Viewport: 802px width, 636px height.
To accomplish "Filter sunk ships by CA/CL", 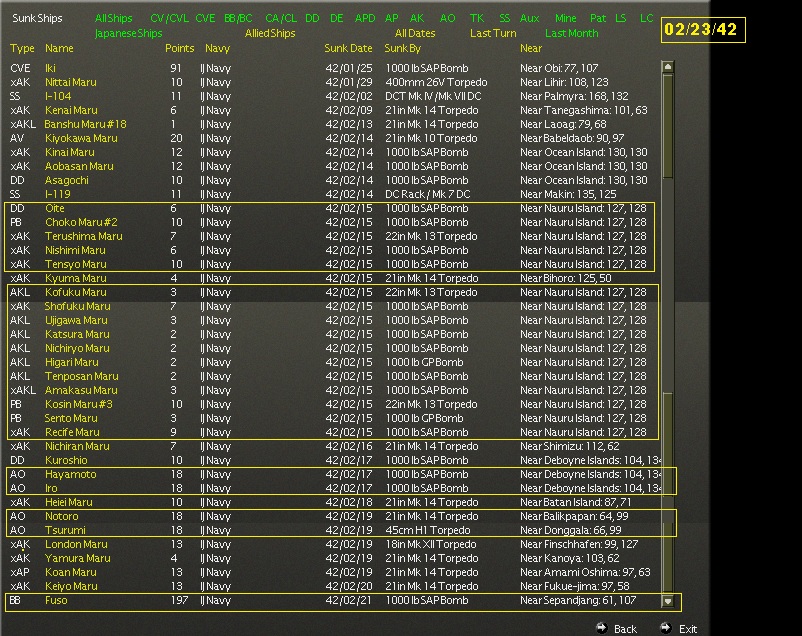I will tap(281, 18).
